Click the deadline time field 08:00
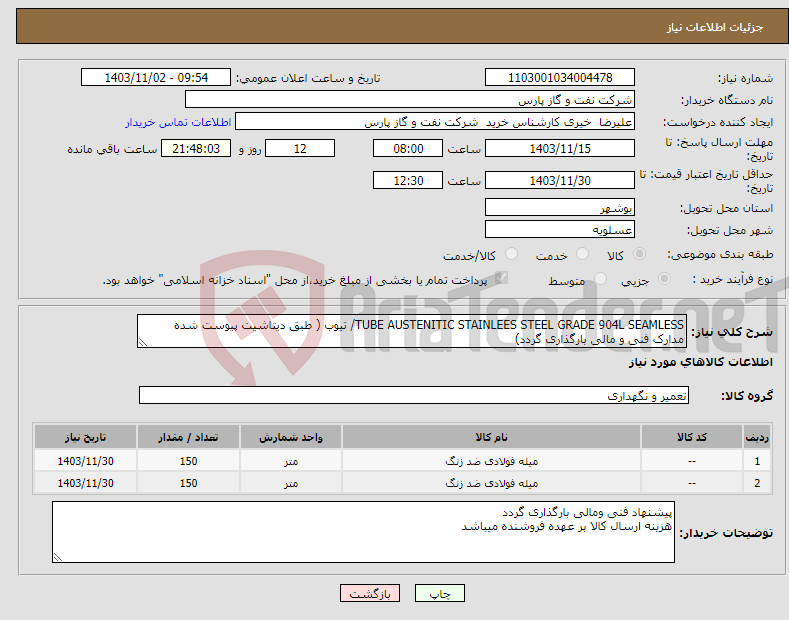Screen dimensions: 789x620 pyautogui.click(x=408, y=148)
